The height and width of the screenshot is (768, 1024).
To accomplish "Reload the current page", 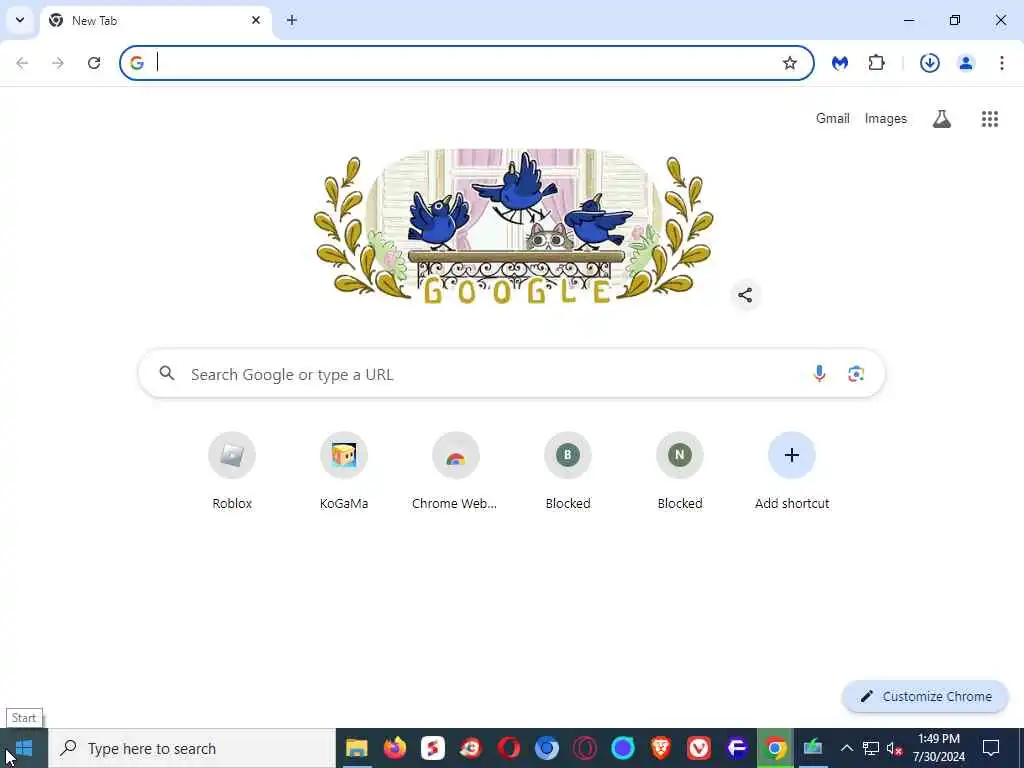I will 94,63.
